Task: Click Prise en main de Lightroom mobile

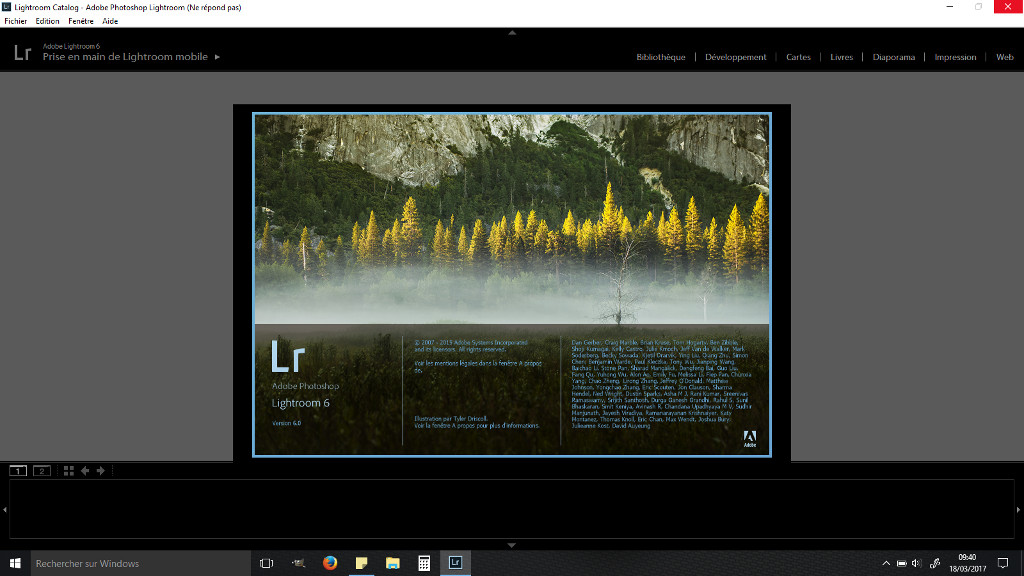Action: [x=125, y=57]
